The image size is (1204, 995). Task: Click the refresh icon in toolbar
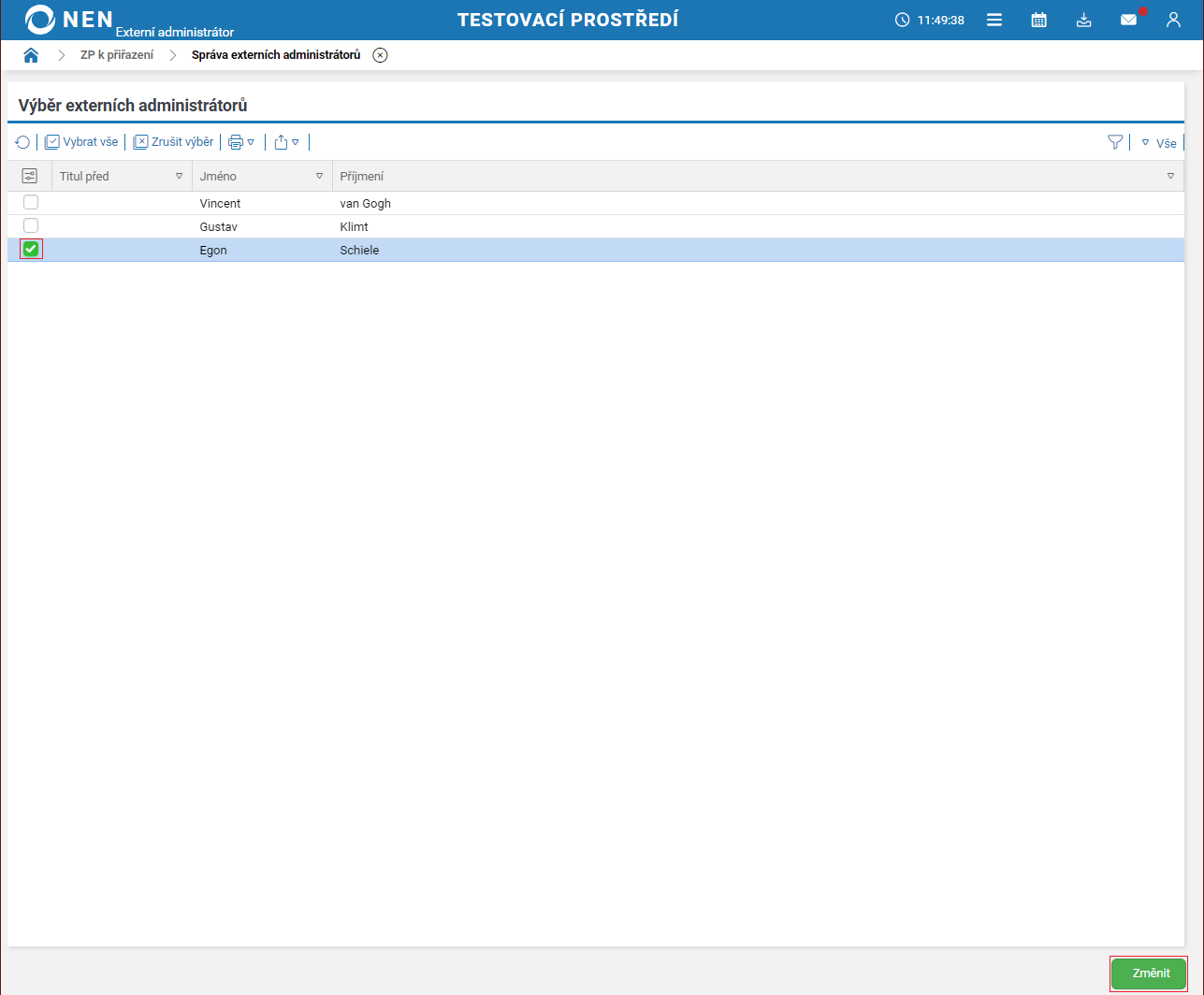[x=22, y=142]
